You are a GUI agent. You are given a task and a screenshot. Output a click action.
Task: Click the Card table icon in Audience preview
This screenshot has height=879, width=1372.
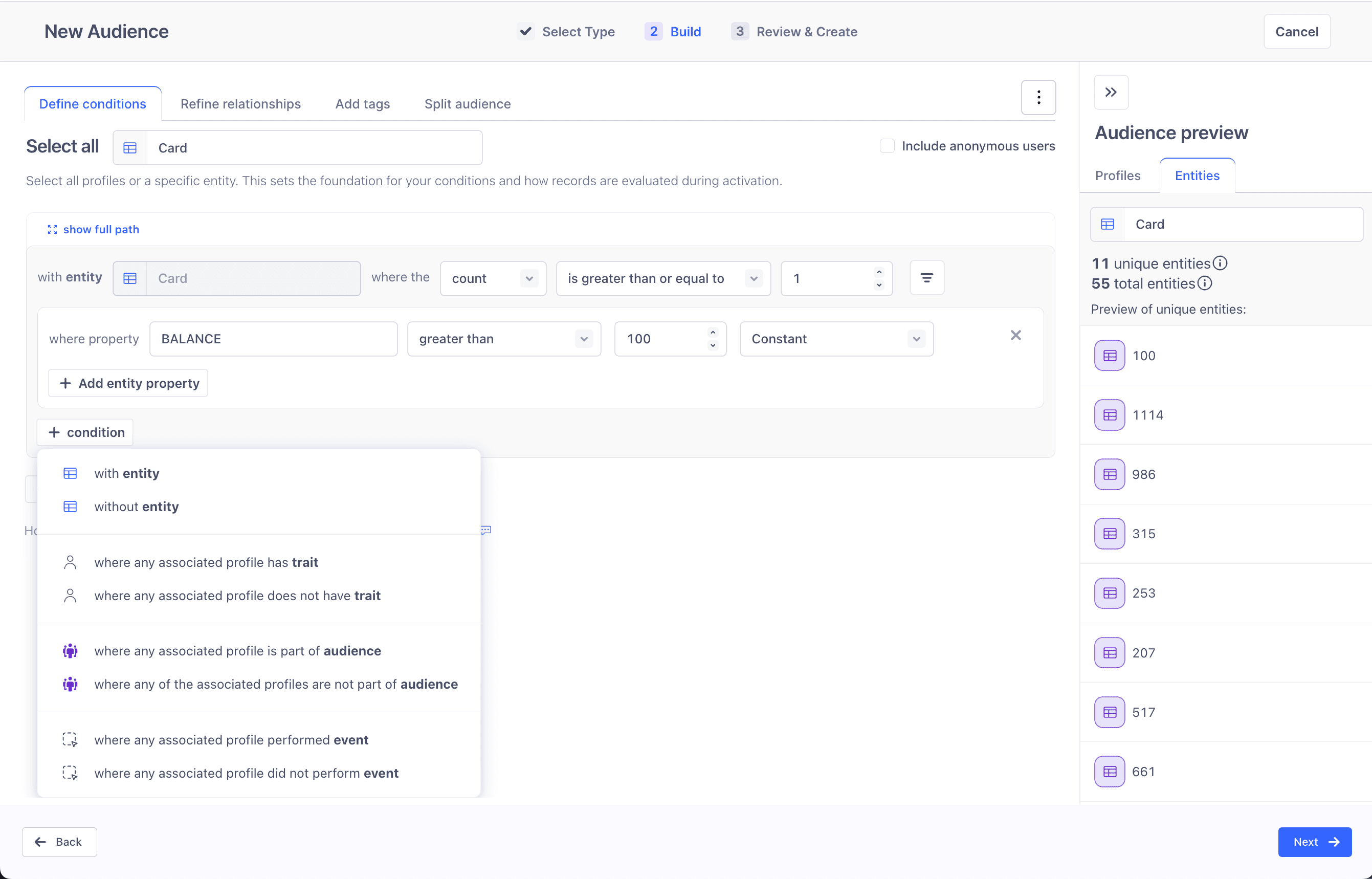coord(1108,224)
